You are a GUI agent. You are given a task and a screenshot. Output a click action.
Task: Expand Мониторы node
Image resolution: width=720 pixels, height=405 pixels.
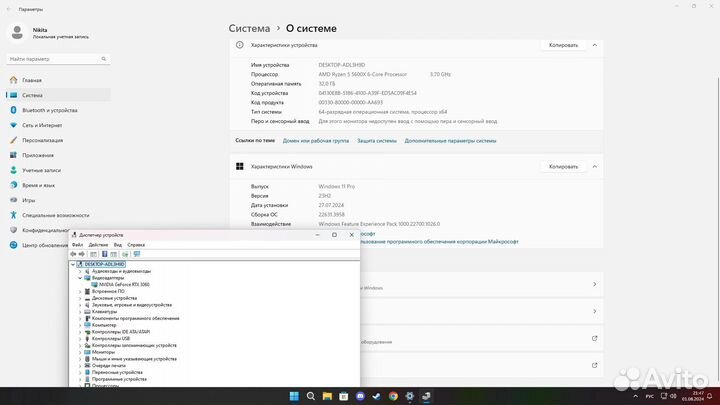click(x=80, y=352)
